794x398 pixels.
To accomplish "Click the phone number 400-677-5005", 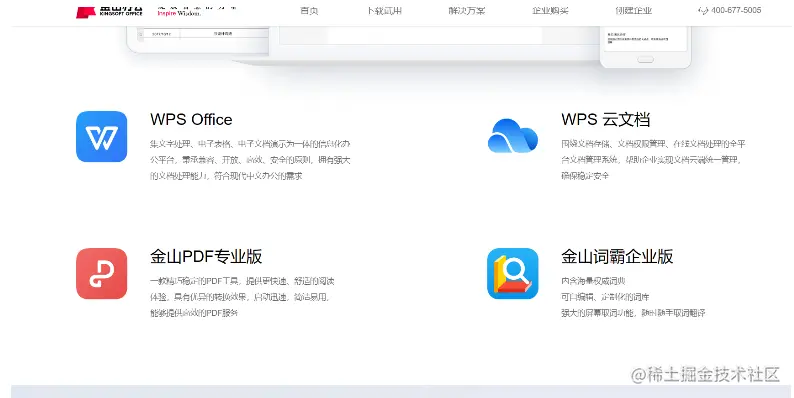I will [x=736, y=10].
